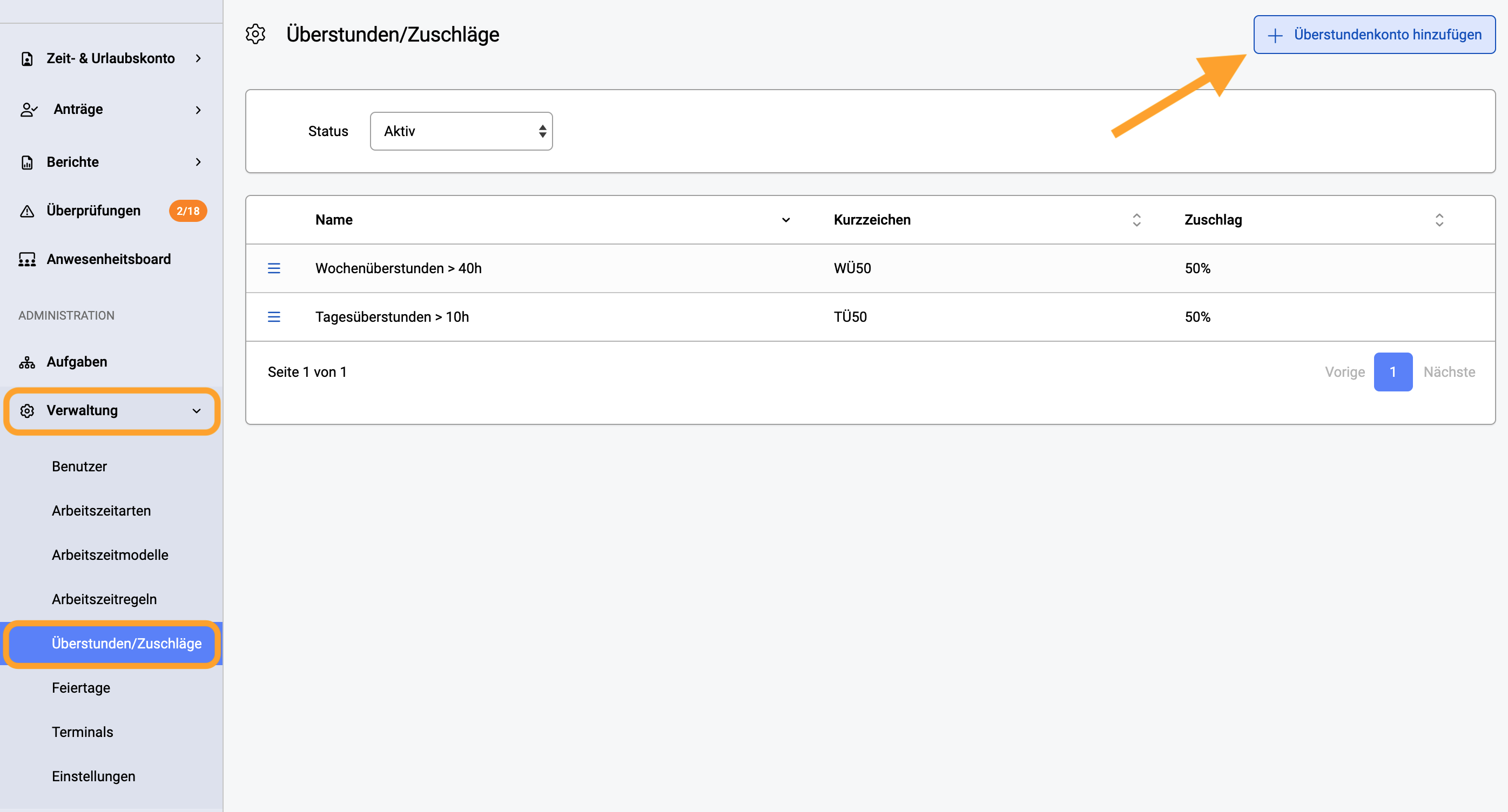Click the Überstunden/Zuschläge page title

pos(392,35)
